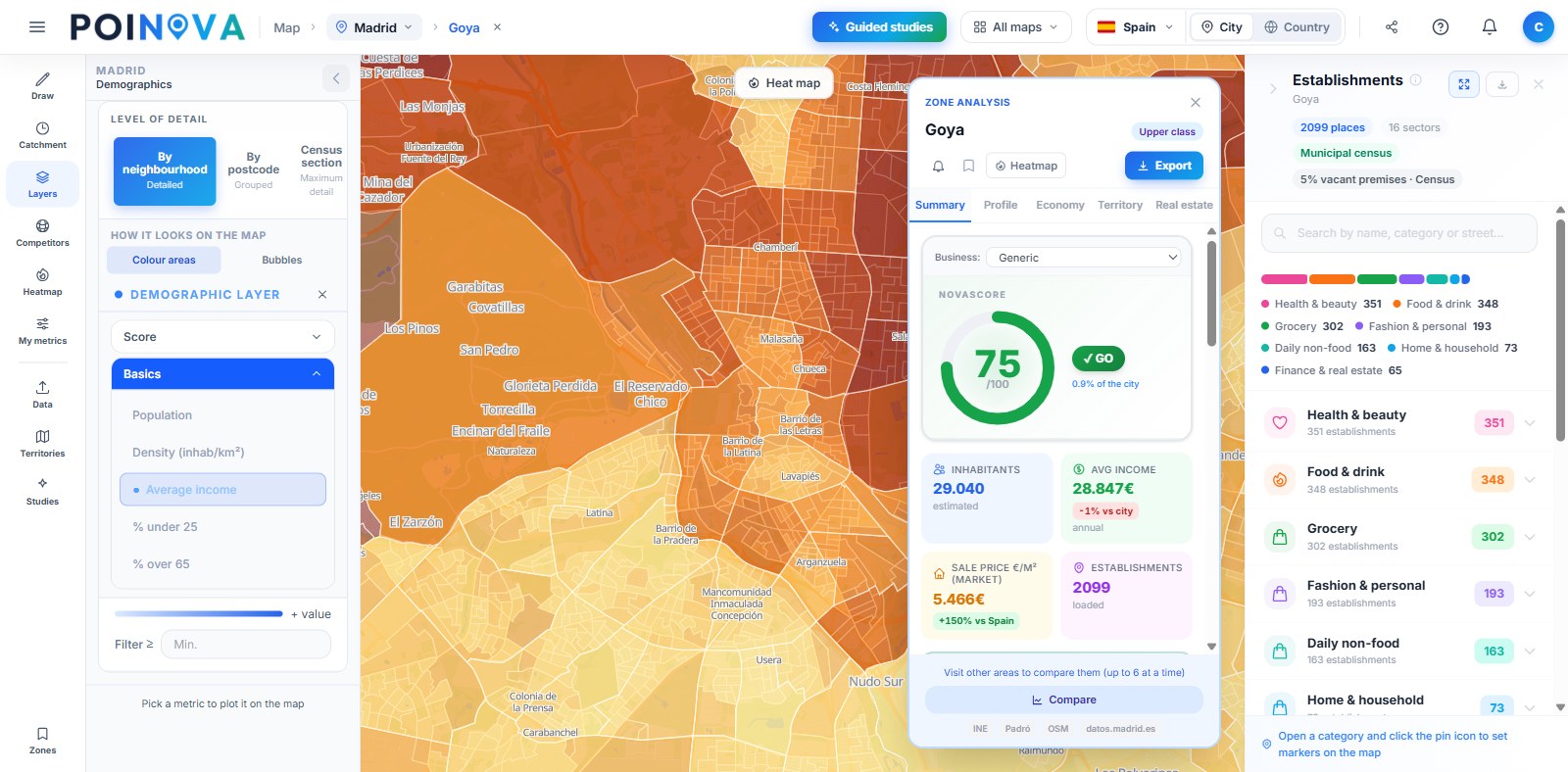The image size is (1568, 772).
Task: Switch to the Economy tab
Action: [x=1060, y=205]
